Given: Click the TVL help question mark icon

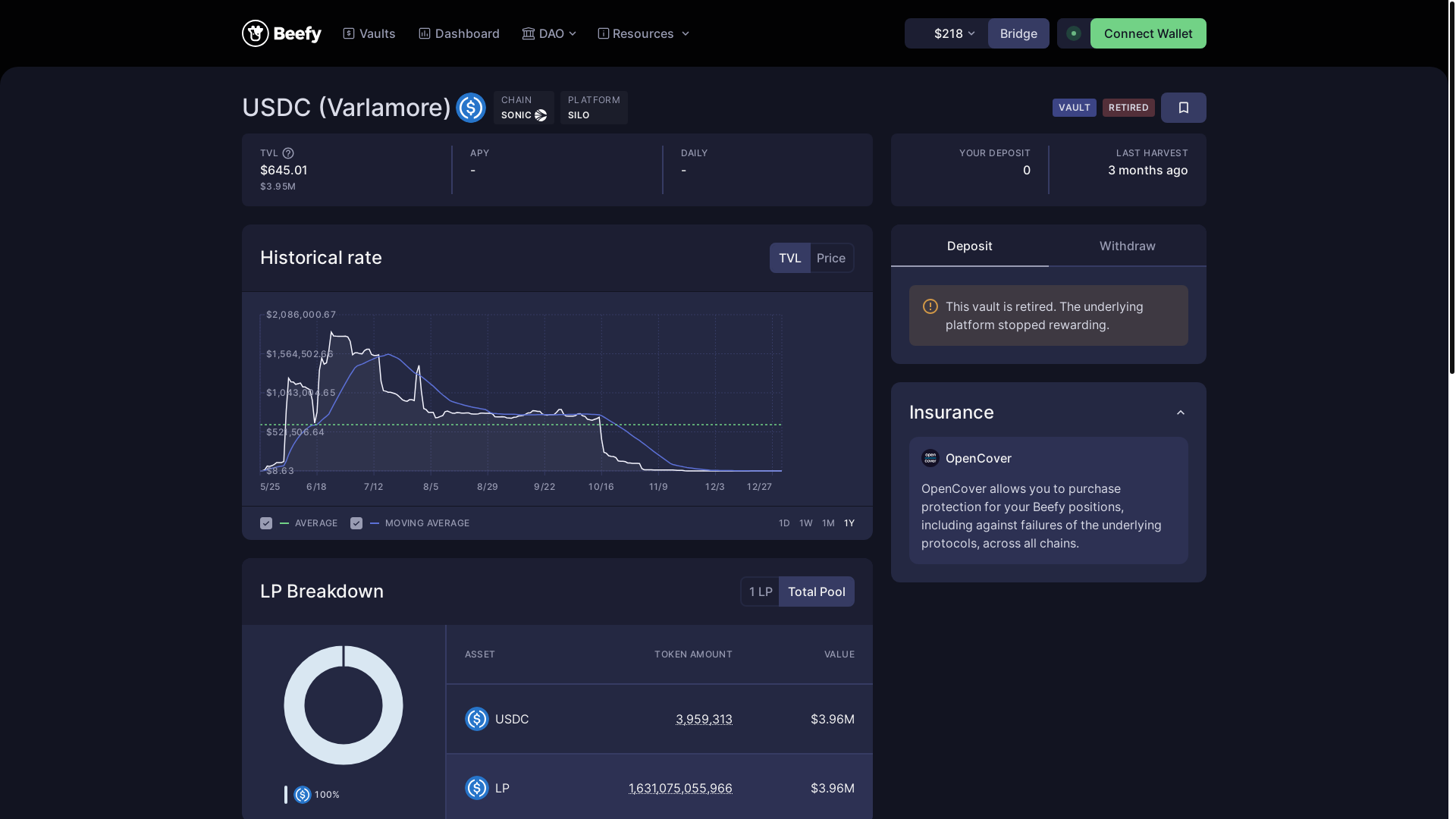Looking at the screenshot, I should 288,153.
